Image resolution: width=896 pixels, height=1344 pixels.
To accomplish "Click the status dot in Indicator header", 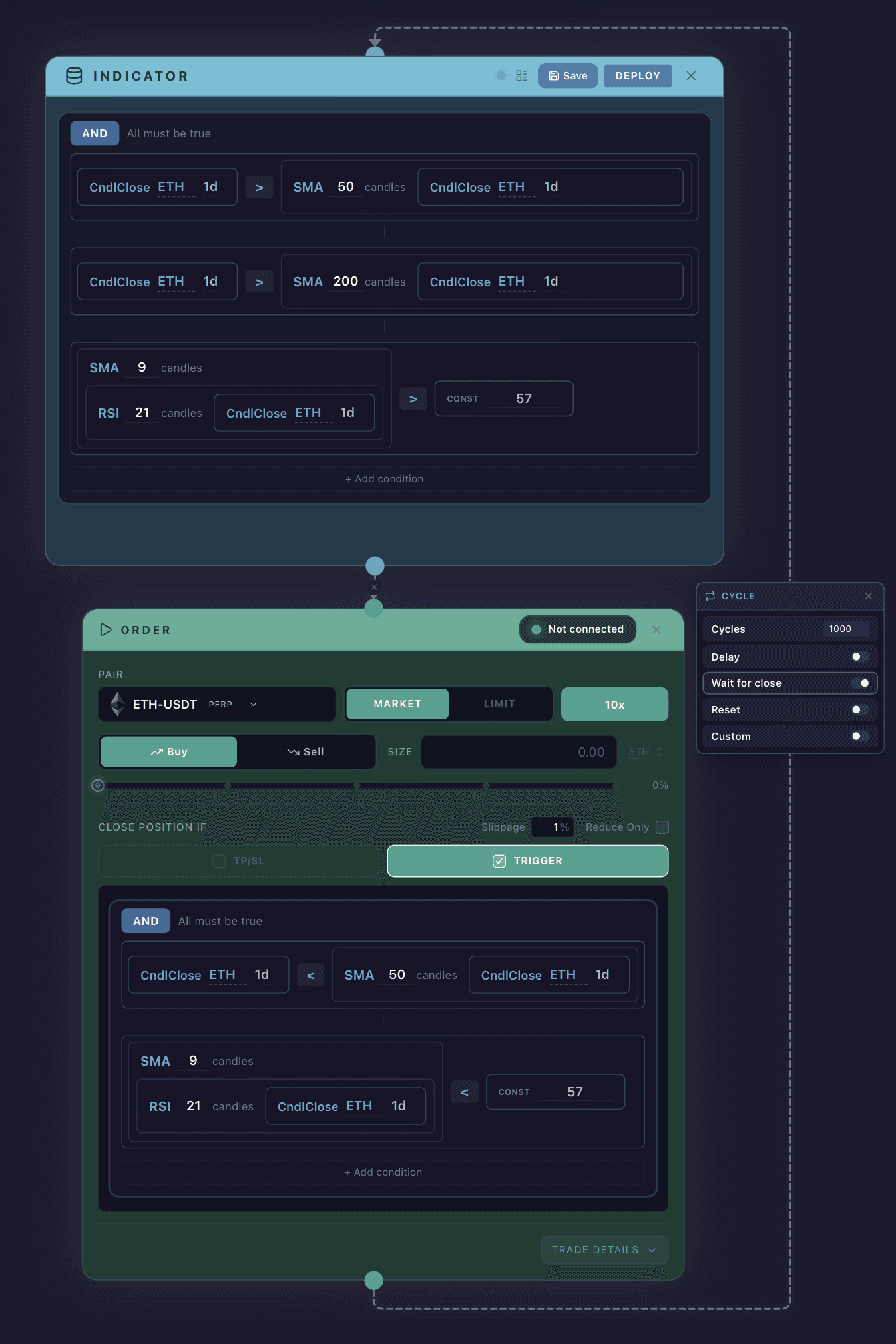I will [x=501, y=76].
